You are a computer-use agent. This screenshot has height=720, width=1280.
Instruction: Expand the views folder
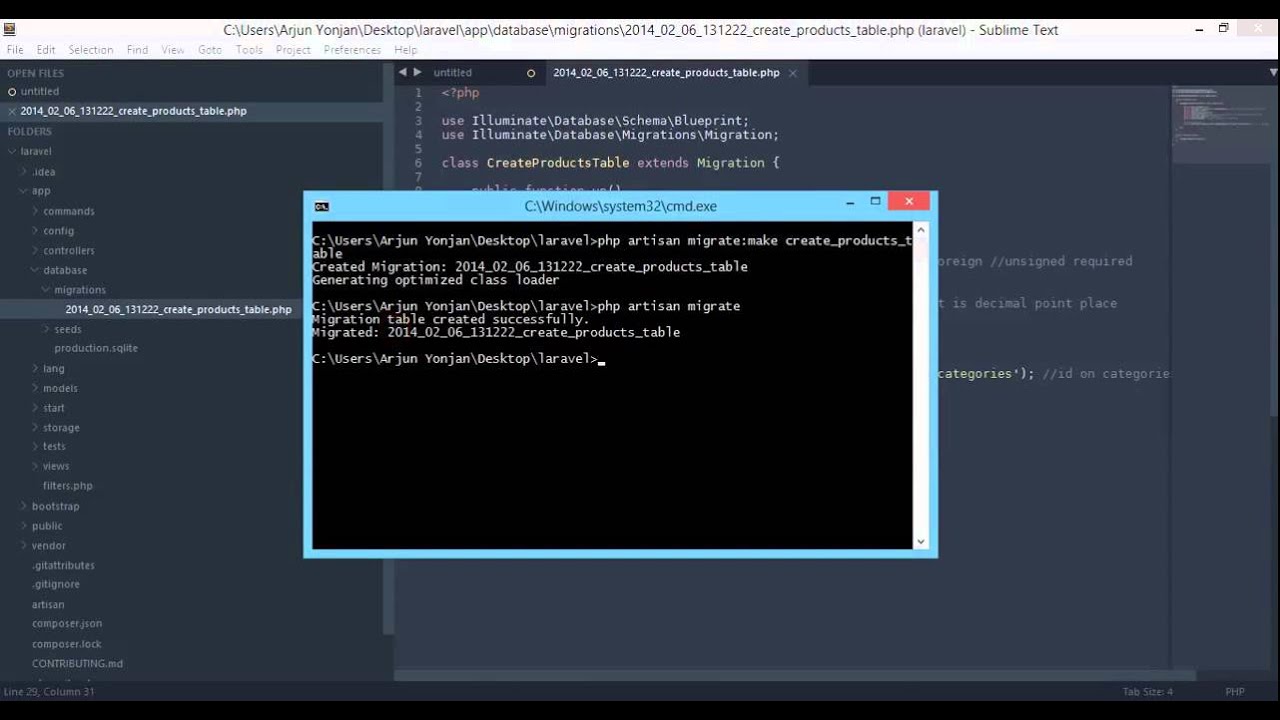pos(35,466)
